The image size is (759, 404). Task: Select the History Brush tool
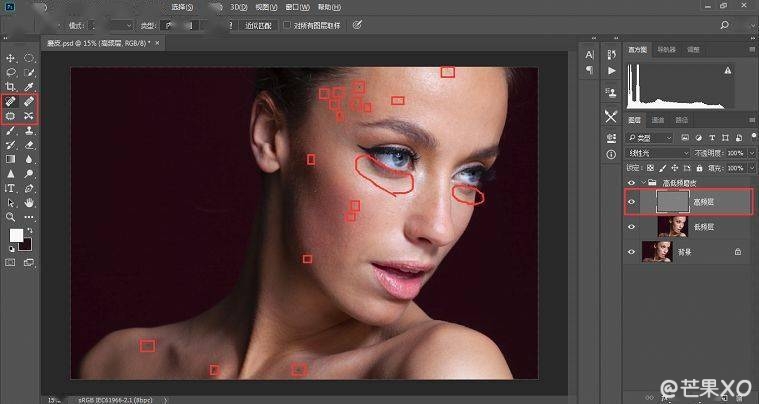pyautogui.click(x=10, y=145)
